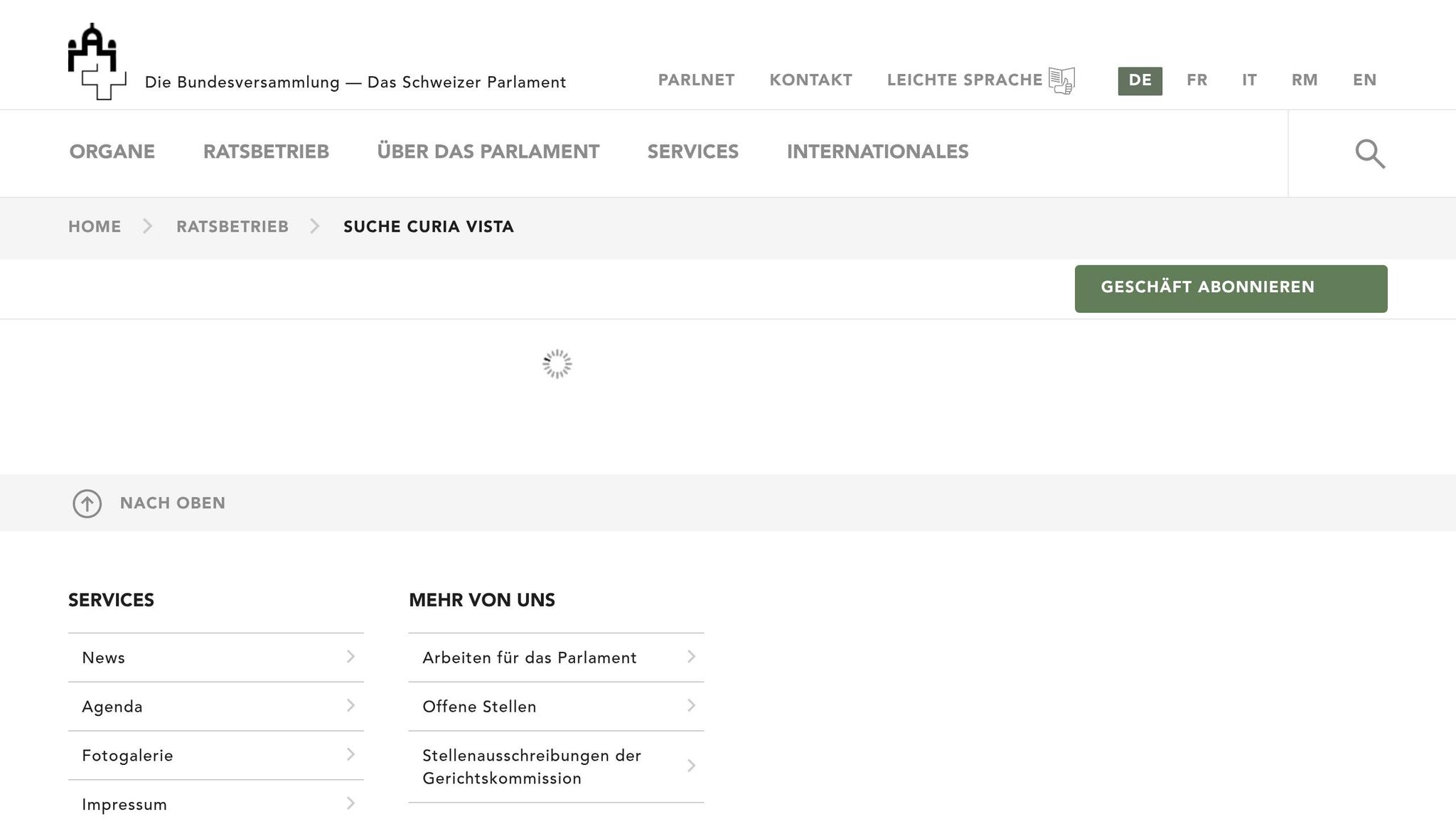The image size is (1456, 819).
Task: Go to Home breadcrumb
Action: point(95,227)
